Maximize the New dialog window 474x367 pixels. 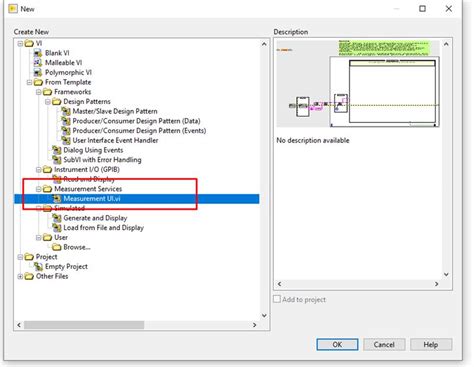pyautogui.click(x=422, y=9)
